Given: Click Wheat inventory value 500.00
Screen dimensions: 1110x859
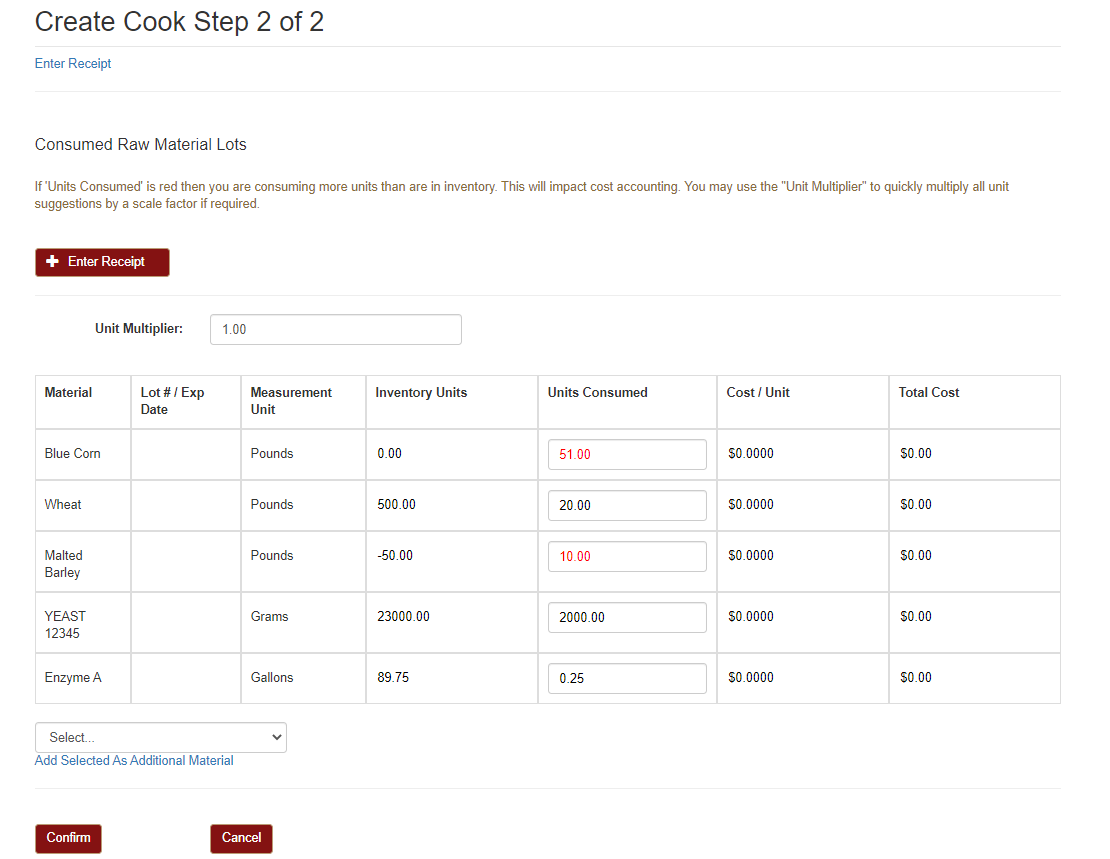Looking at the screenshot, I should [x=397, y=505].
